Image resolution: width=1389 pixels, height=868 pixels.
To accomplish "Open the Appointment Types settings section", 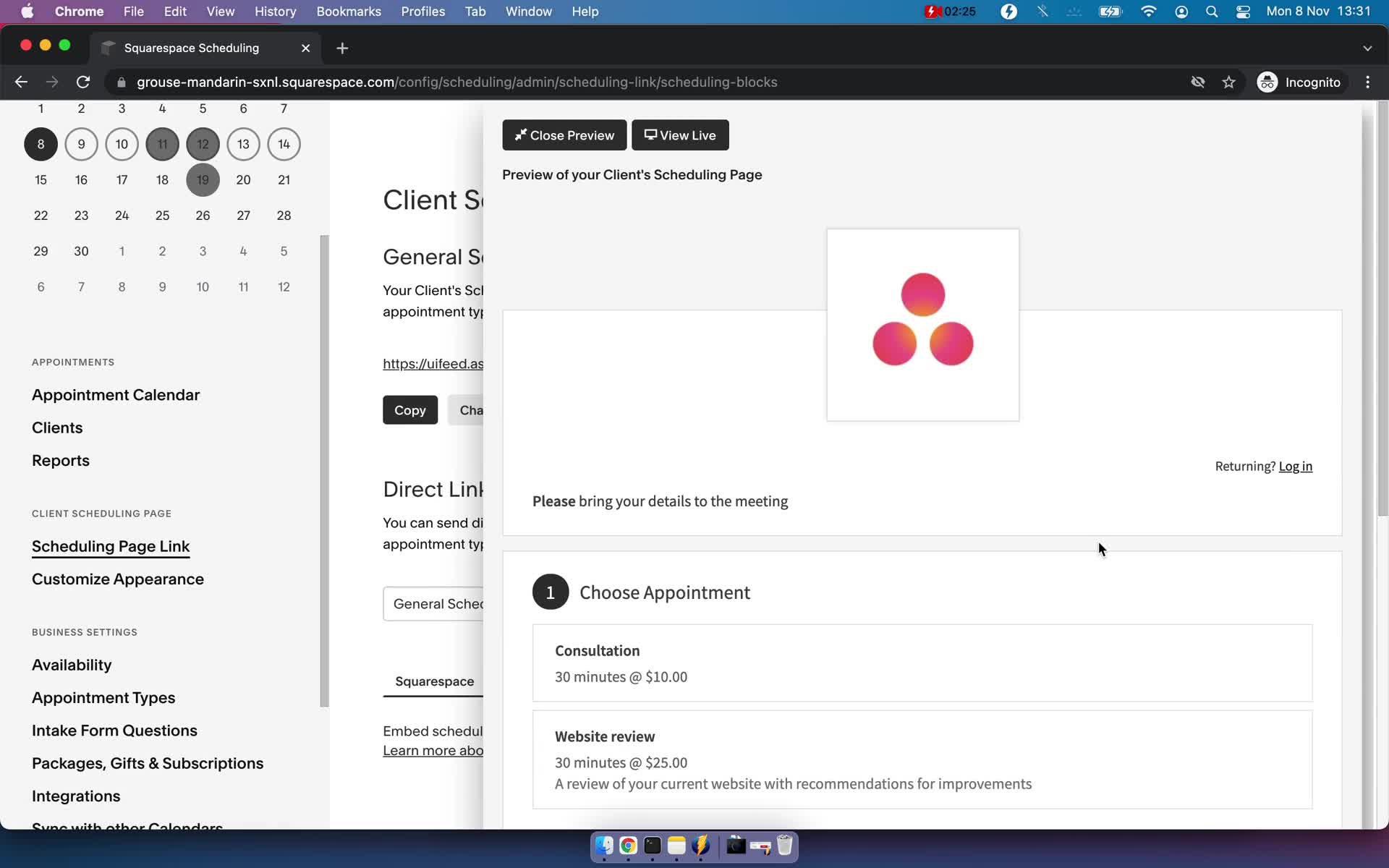I will [103, 697].
